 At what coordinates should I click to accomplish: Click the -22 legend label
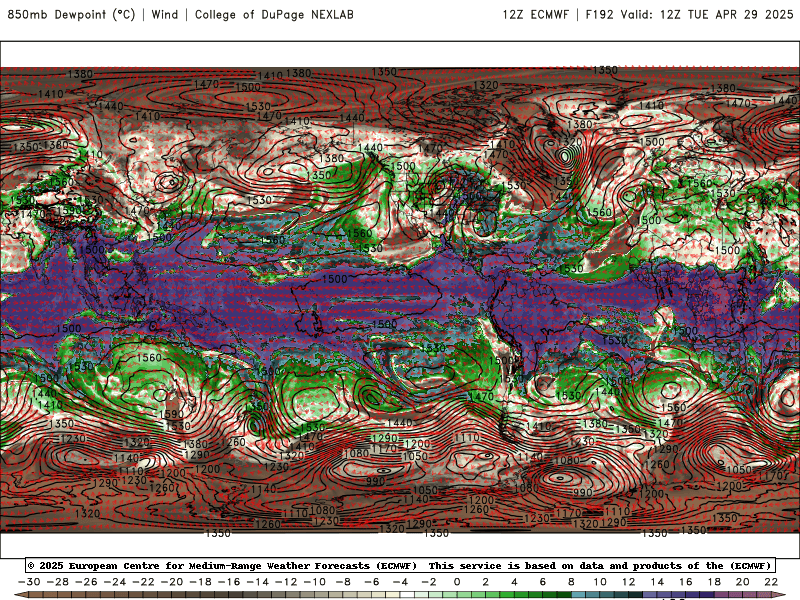point(143,582)
